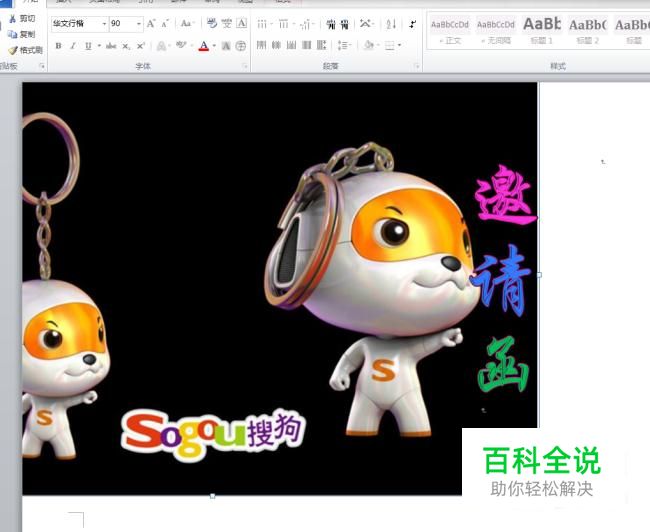Toggle Strikethrough formatting
650x532 pixels.
point(111,46)
